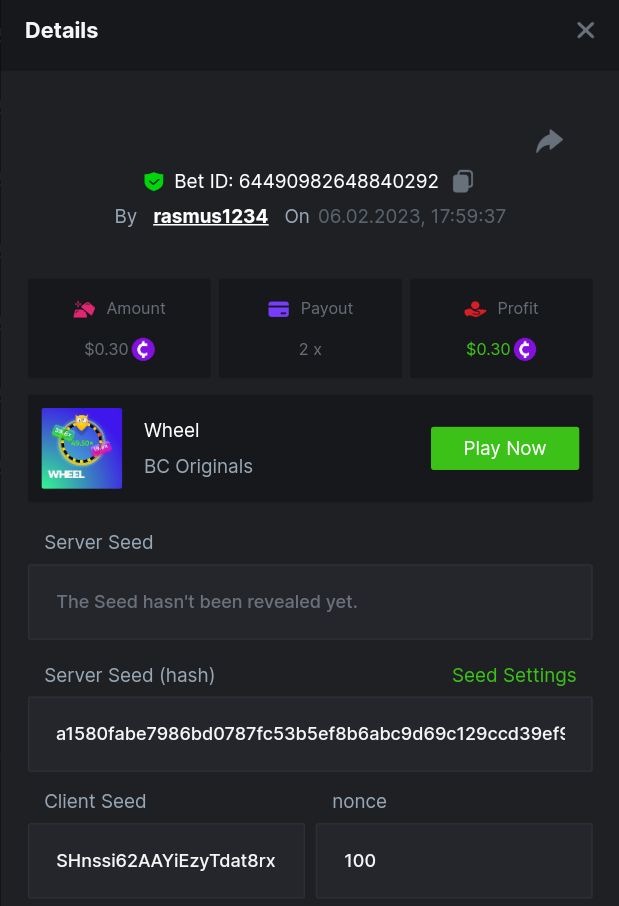The height and width of the screenshot is (906, 619).
Task: Select the Server Seed hash field
Action: coord(310,734)
